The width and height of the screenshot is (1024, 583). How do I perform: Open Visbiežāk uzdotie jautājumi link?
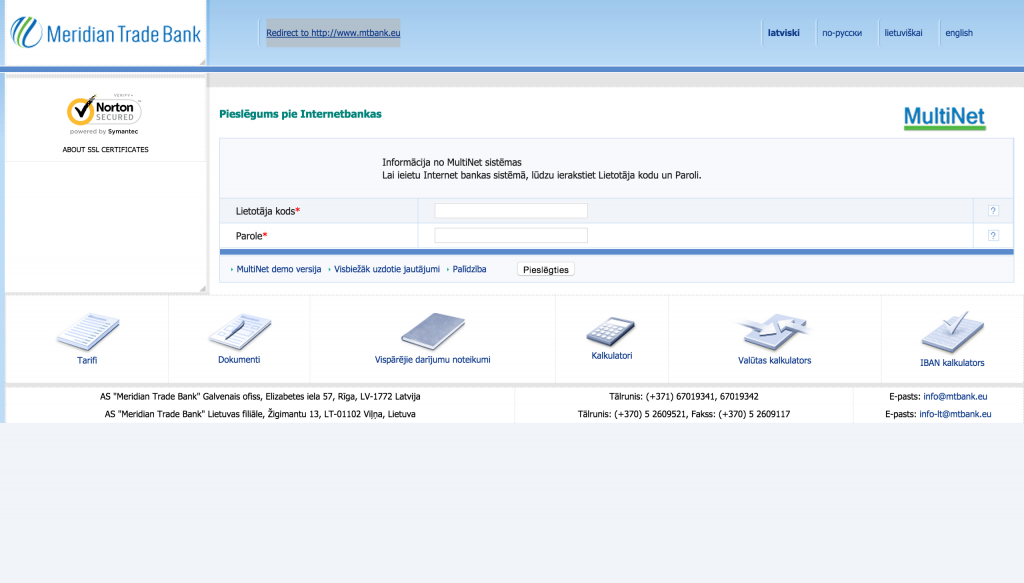pyautogui.click(x=387, y=269)
